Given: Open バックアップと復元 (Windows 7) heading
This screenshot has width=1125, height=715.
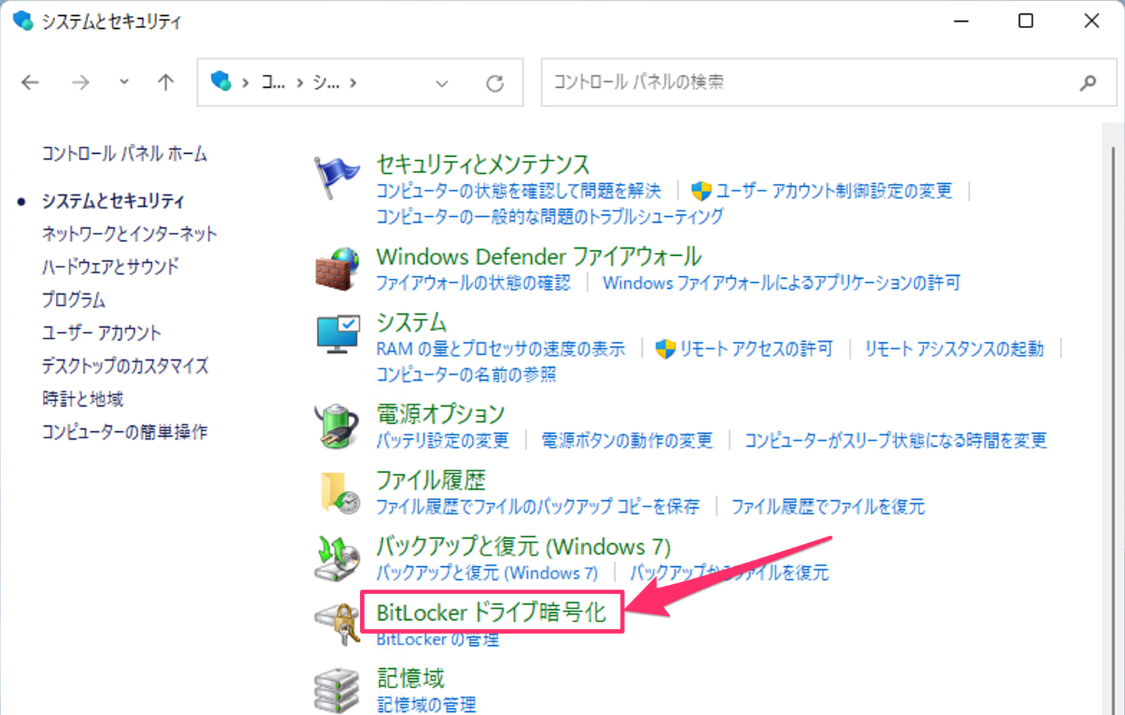Looking at the screenshot, I should pos(524,546).
